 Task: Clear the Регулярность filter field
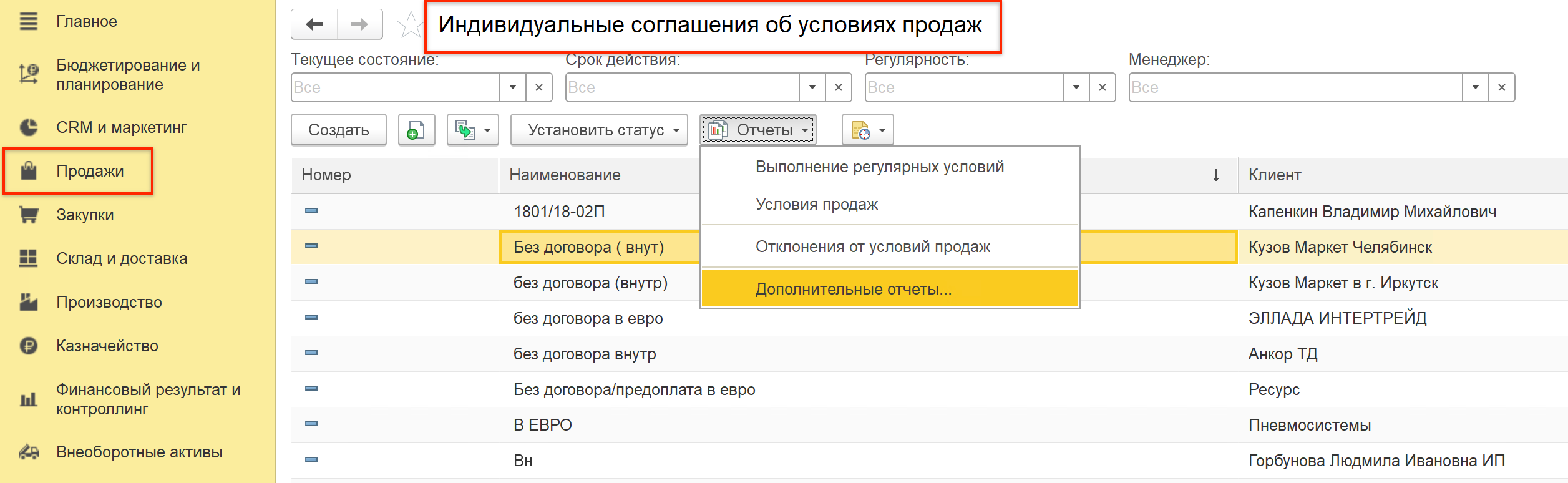pos(1103,87)
